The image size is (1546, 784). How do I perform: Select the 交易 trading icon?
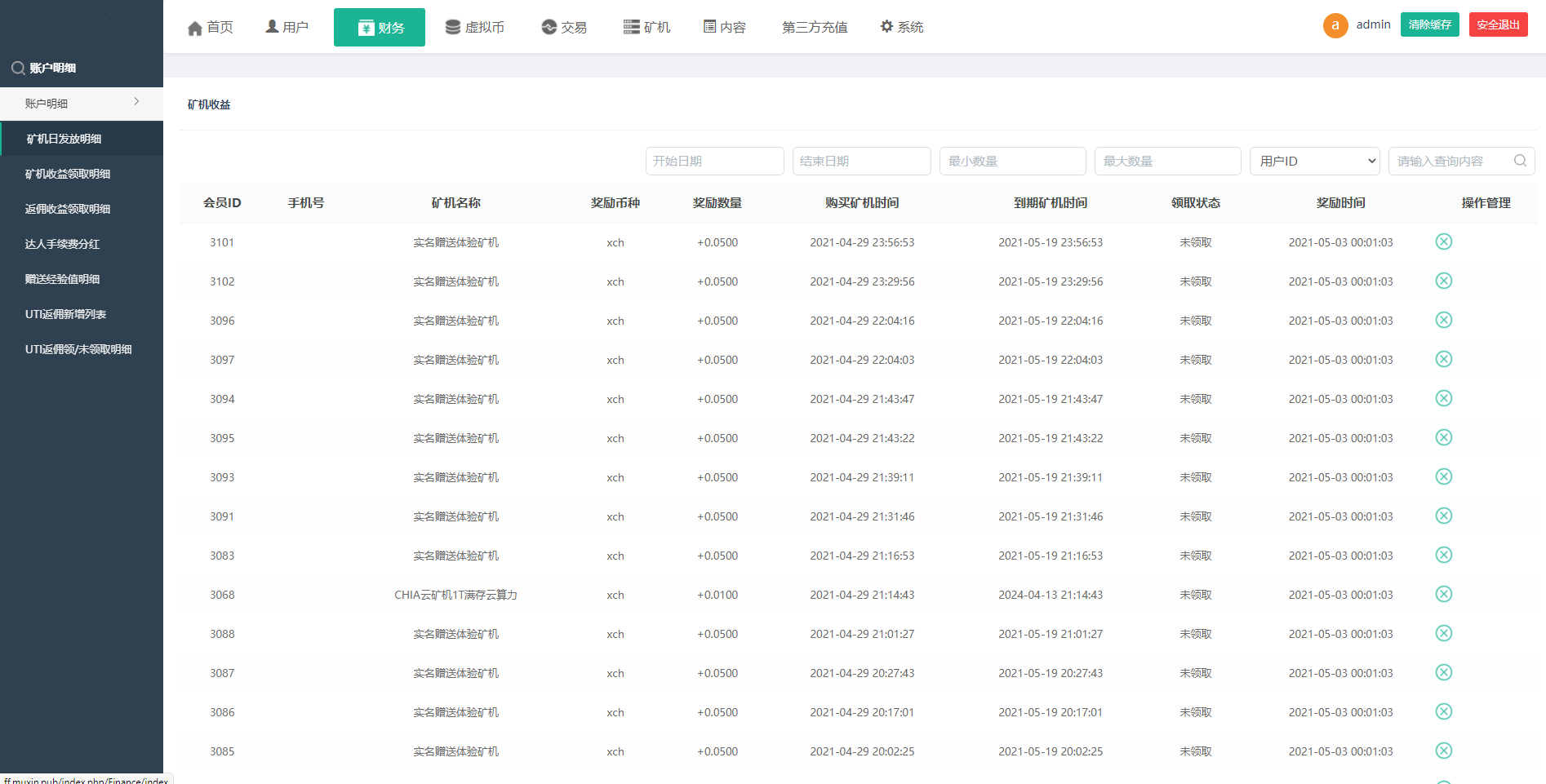pos(547,27)
